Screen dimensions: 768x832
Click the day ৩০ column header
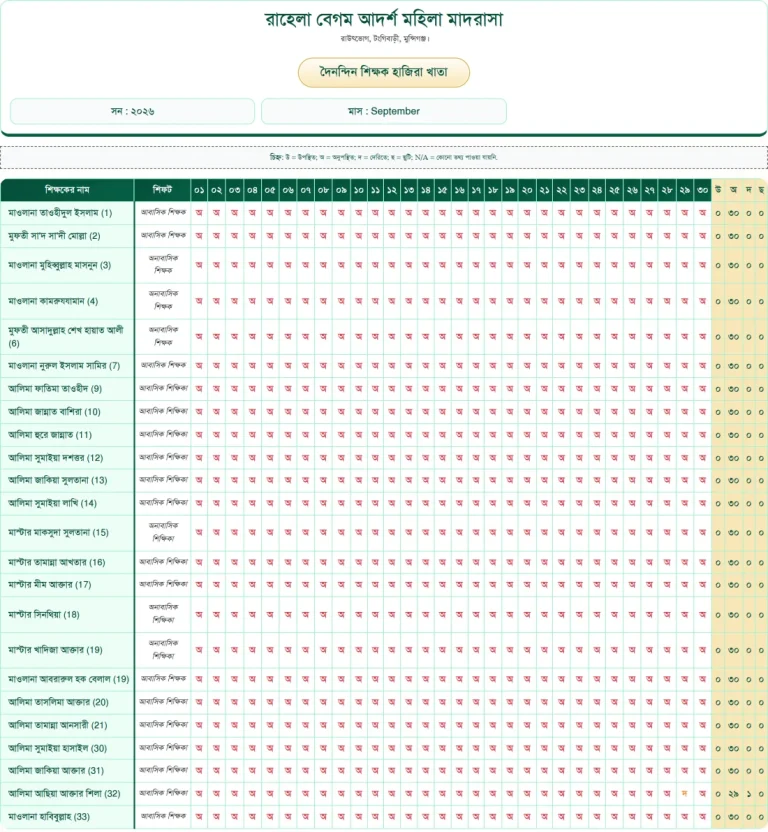point(702,189)
